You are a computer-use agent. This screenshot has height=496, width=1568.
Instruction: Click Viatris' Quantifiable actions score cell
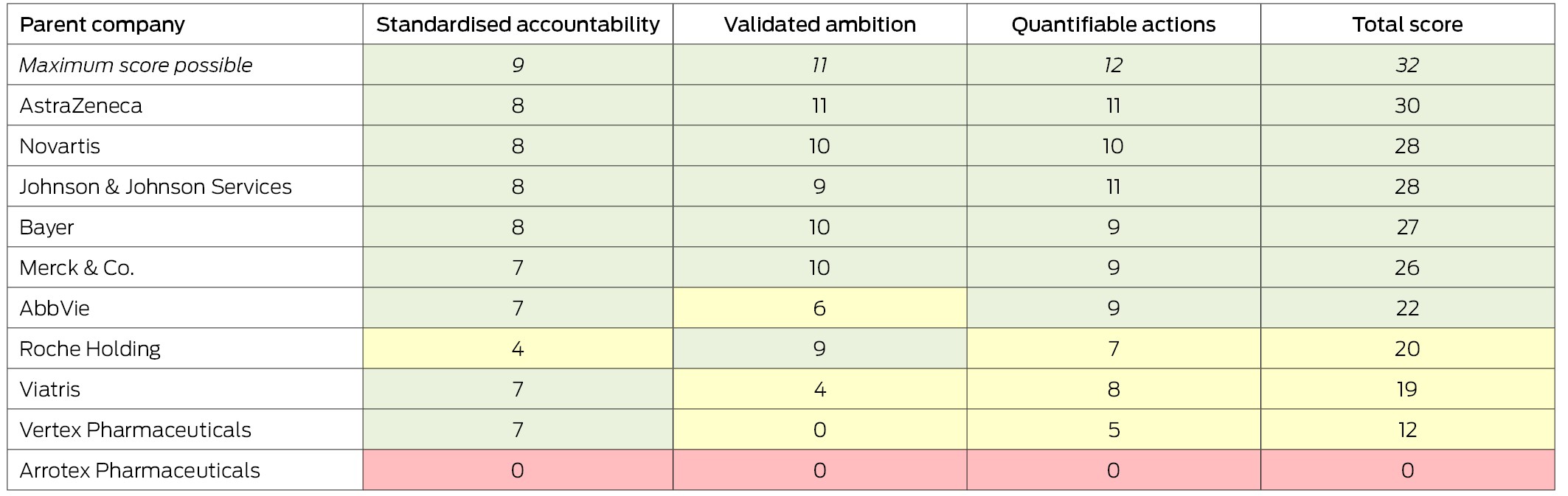pyautogui.click(x=1113, y=389)
